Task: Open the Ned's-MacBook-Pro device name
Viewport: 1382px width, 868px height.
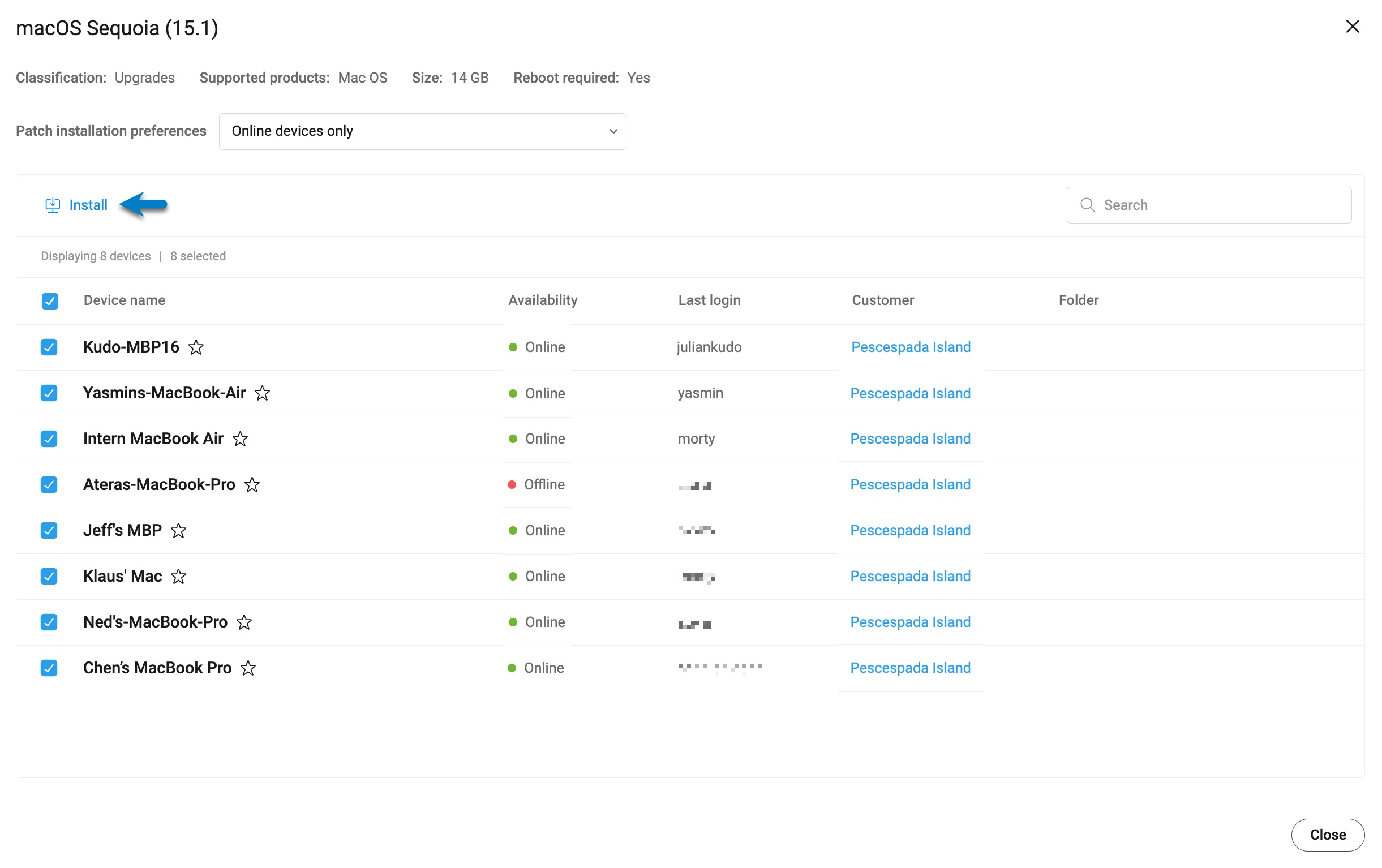Action: point(156,622)
